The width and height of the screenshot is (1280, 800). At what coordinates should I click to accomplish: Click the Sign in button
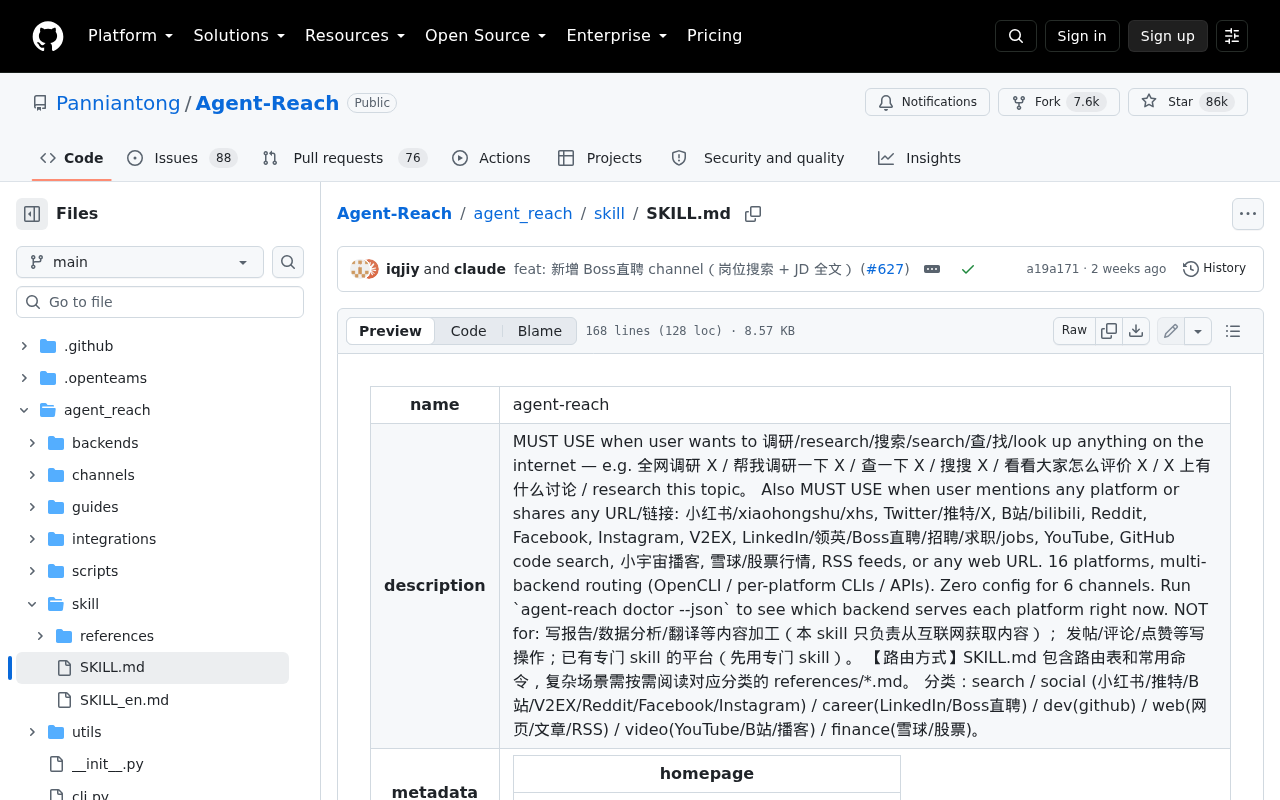[x=1082, y=36]
